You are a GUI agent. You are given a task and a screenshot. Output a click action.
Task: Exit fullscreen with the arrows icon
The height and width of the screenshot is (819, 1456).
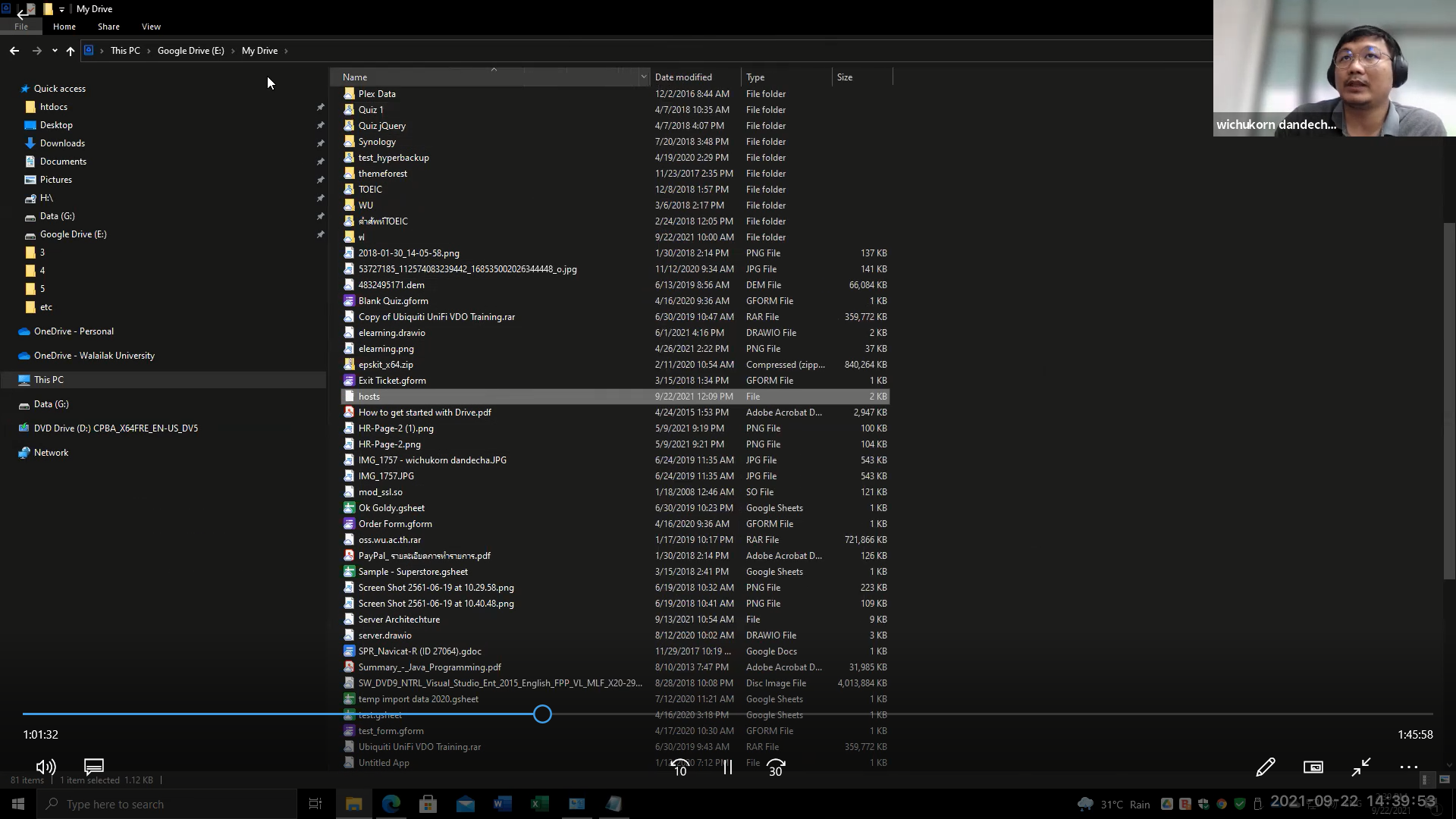[1361, 767]
